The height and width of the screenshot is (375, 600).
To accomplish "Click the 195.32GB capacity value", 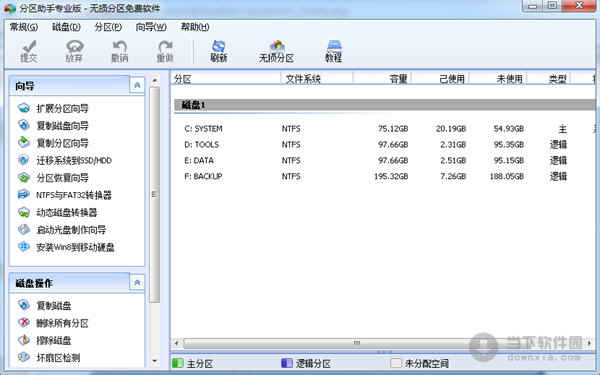I will 391,176.
